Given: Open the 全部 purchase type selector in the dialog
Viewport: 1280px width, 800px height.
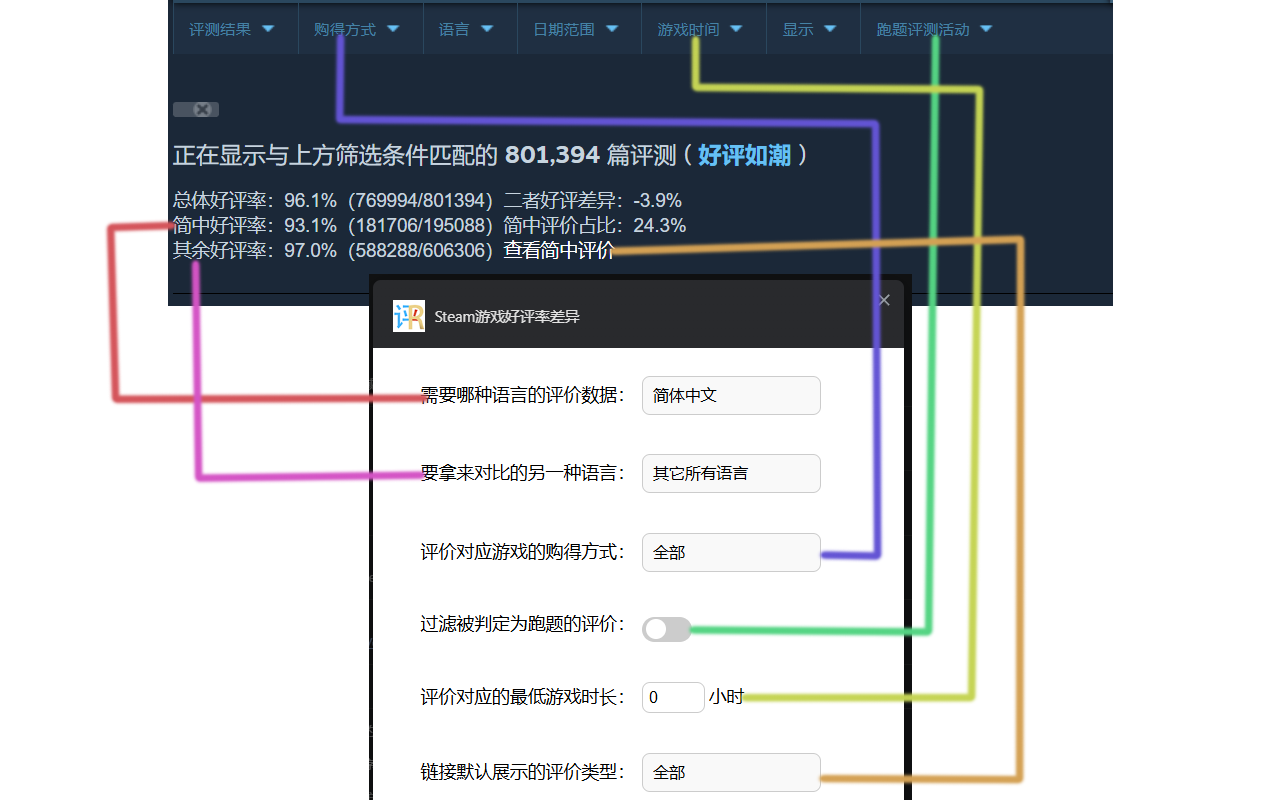Looking at the screenshot, I should coord(731,552).
